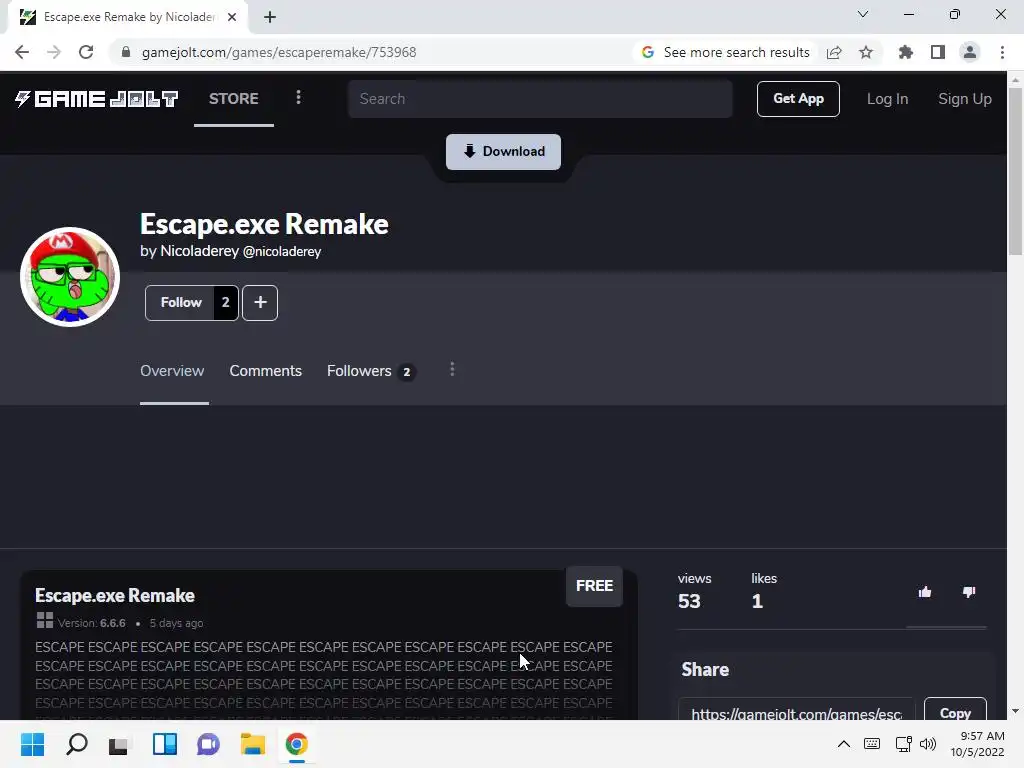This screenshot has width=1024, height=768.
Task: Select the Escape.exe Remake browser tab
Action: [128, 17]
